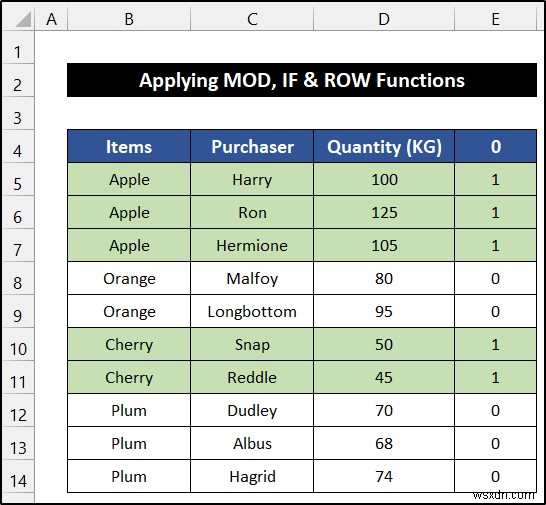Select the Purchaser header cell

(x=252, y=146)
